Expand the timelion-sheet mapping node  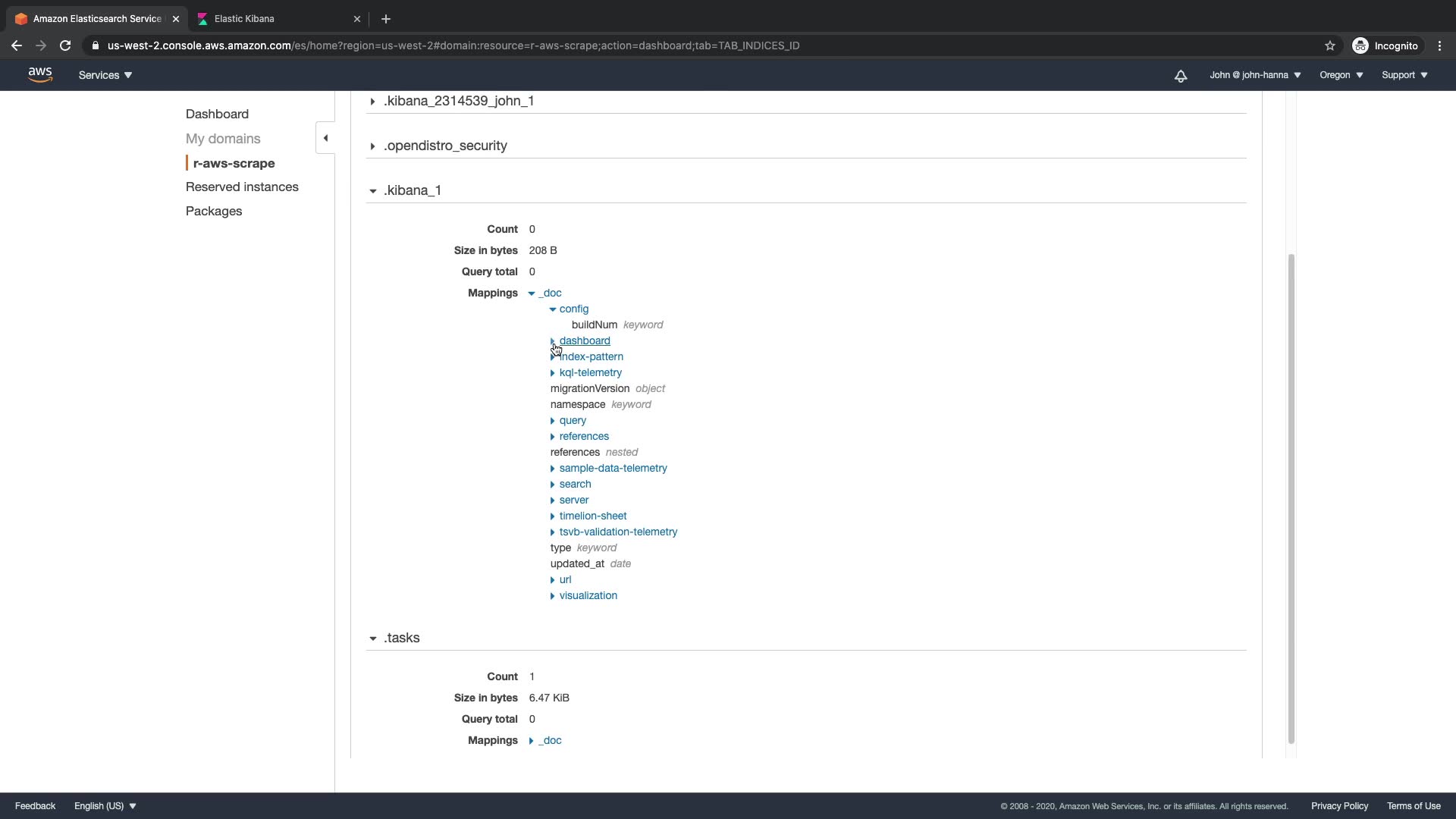(x=553, y=516)
